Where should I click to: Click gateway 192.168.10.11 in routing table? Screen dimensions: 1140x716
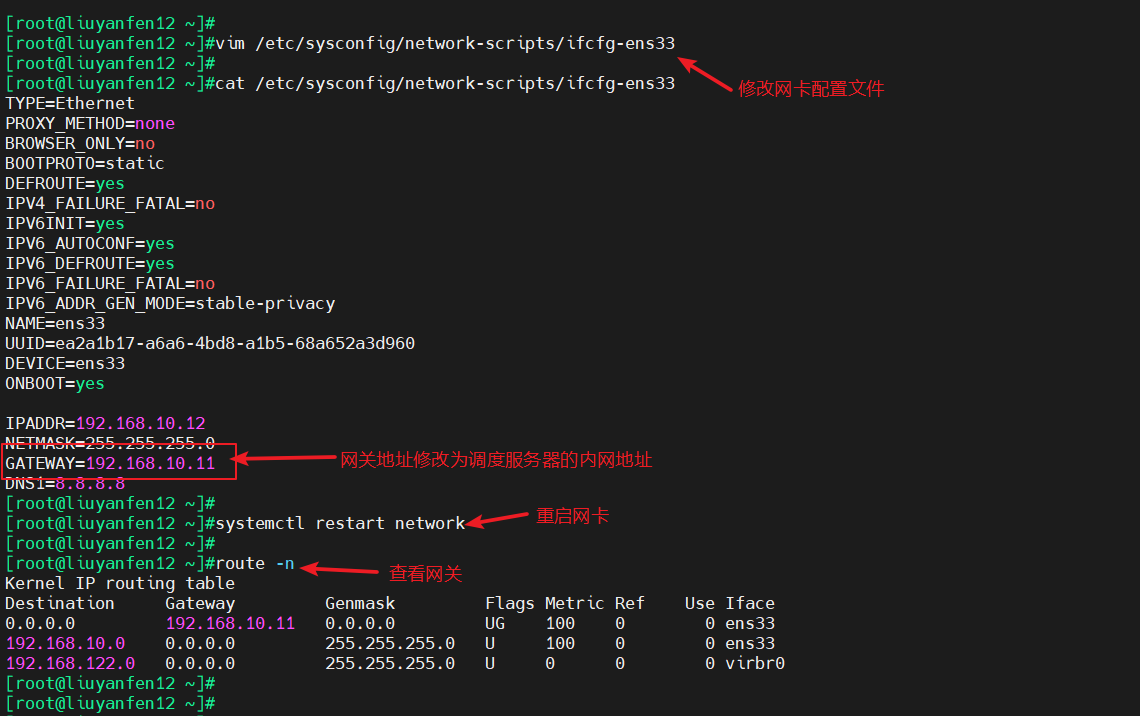tap(230, 623)
